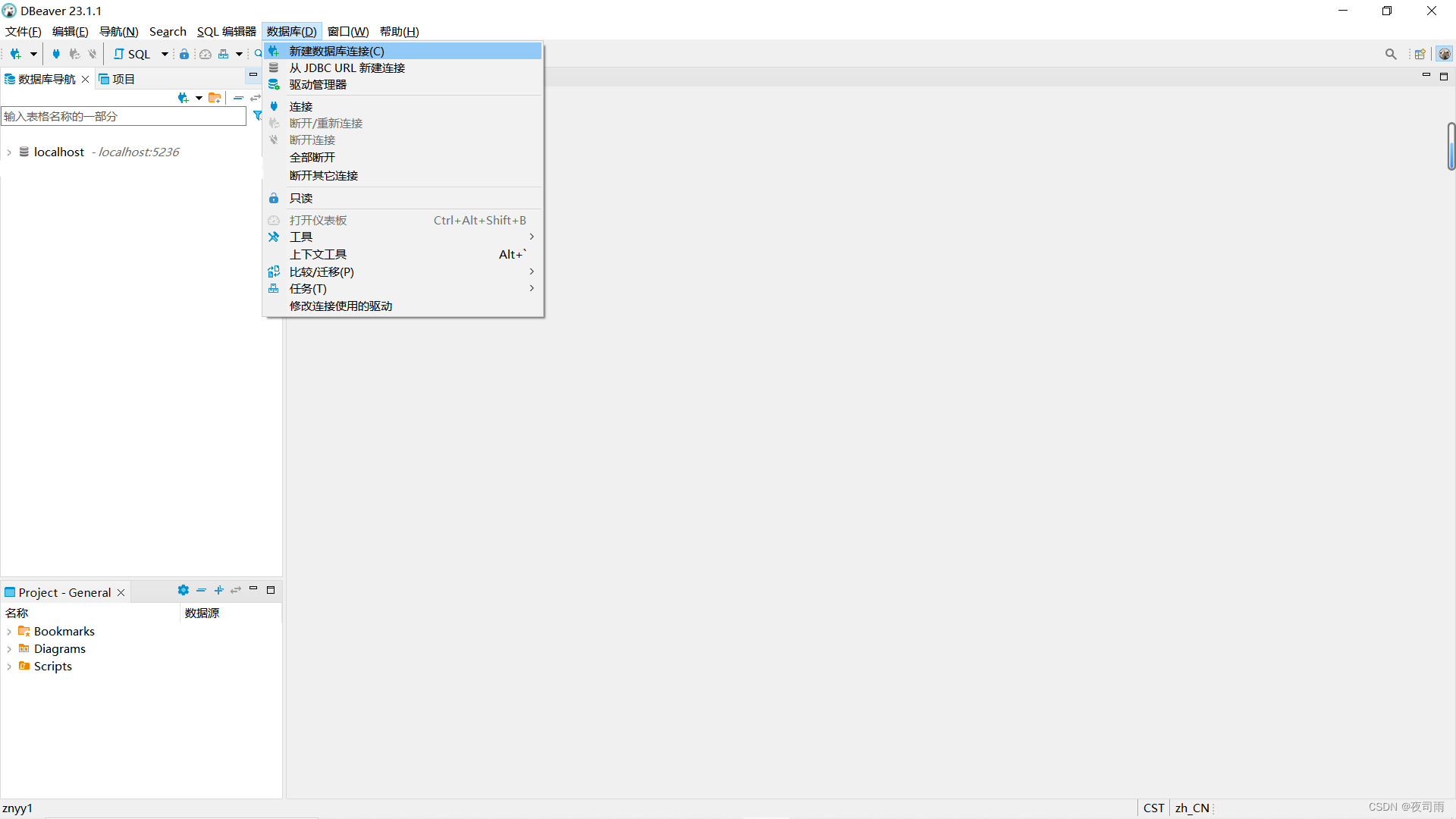This screenshot has width=1456, height=819.
Task: Expand the Bookmarks folder
Action: pyautogui.click(x=8, y=631)
